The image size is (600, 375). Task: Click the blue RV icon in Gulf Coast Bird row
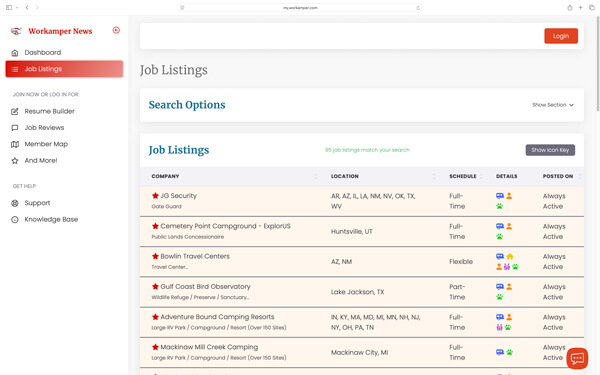[500, 287]
